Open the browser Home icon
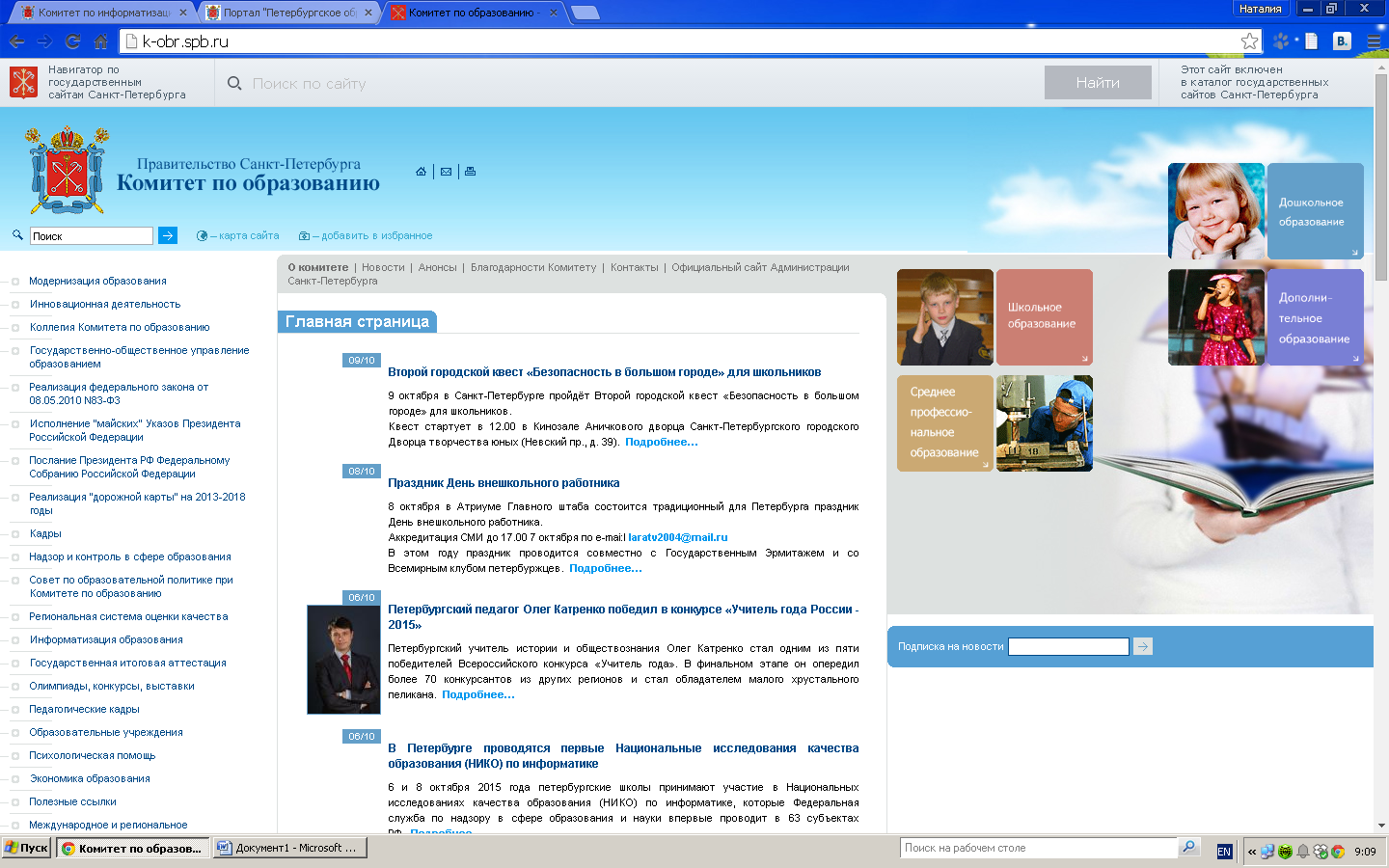Screen dimensions: 1389x868 click(100, 41)
